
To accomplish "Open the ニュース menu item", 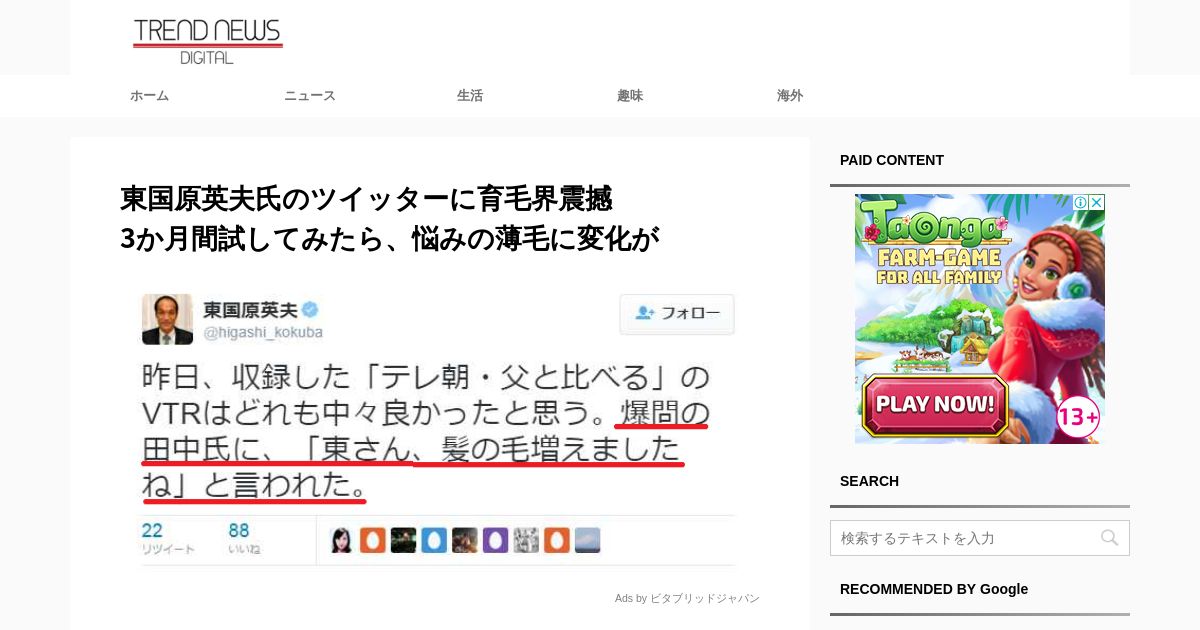I will (x=309, y=96).
